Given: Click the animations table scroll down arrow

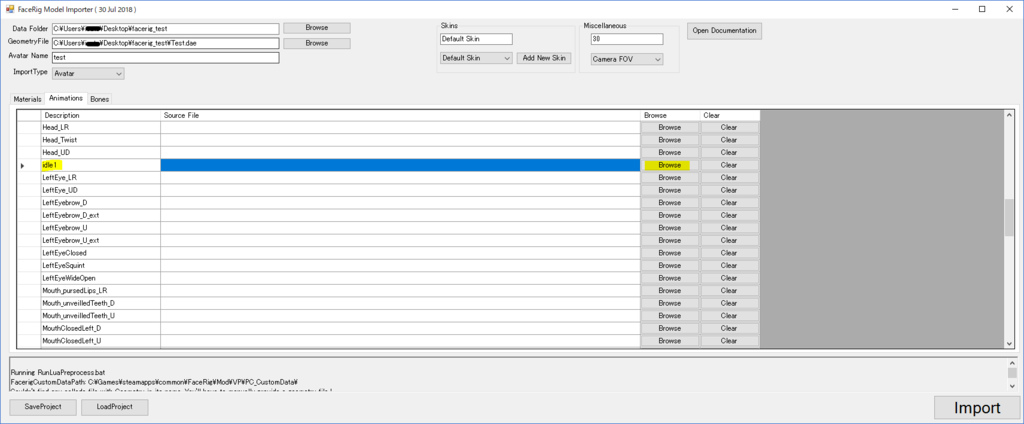Looking at the screenshot, I should pyautogui.click(x=1009, y=344).
